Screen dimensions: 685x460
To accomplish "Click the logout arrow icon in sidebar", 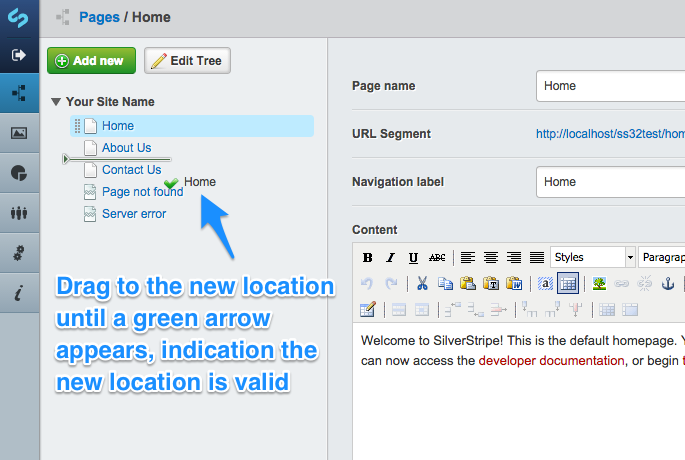I will click(x=19, y=55).
